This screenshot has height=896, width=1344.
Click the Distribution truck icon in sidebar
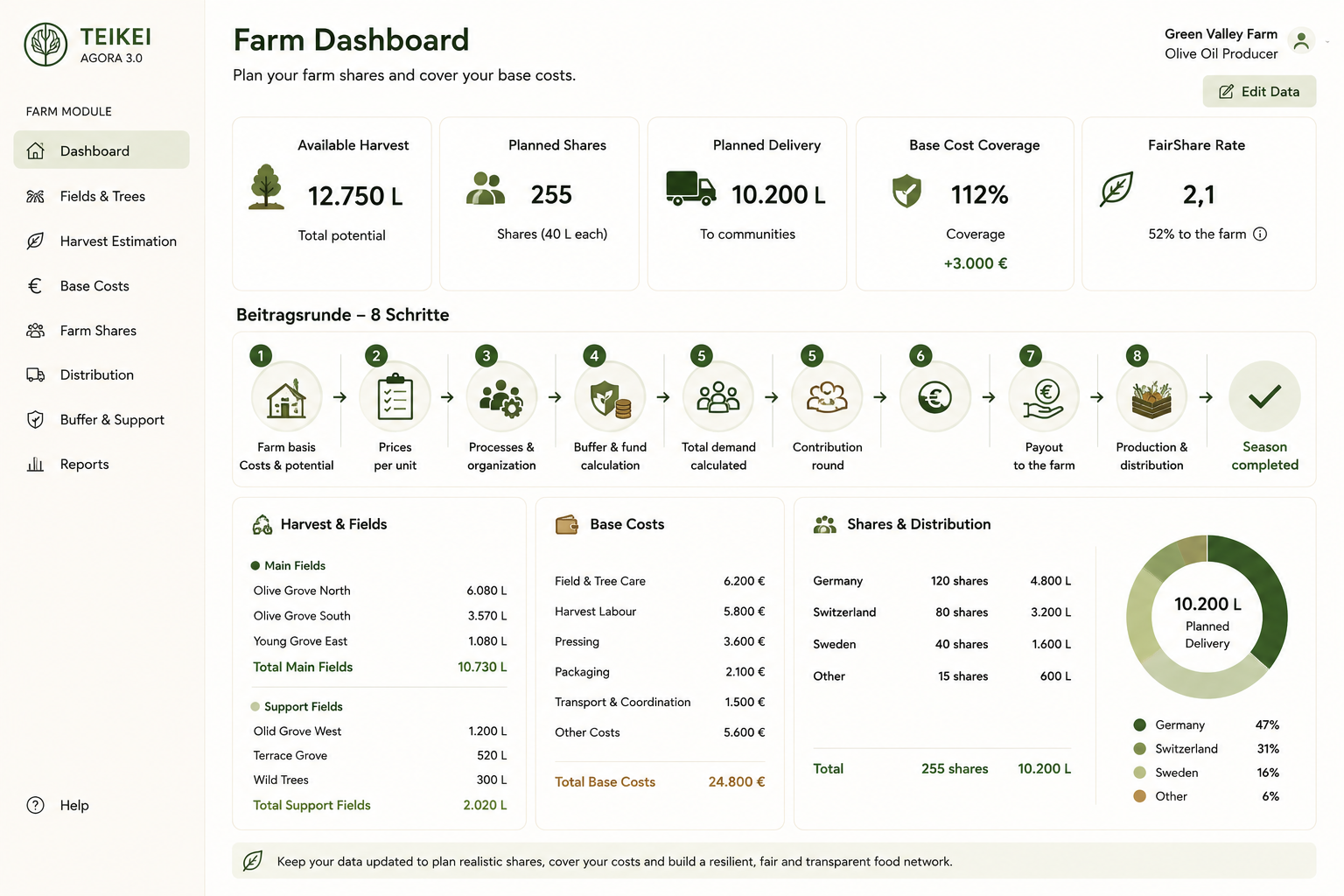click(x=35, y=375)
